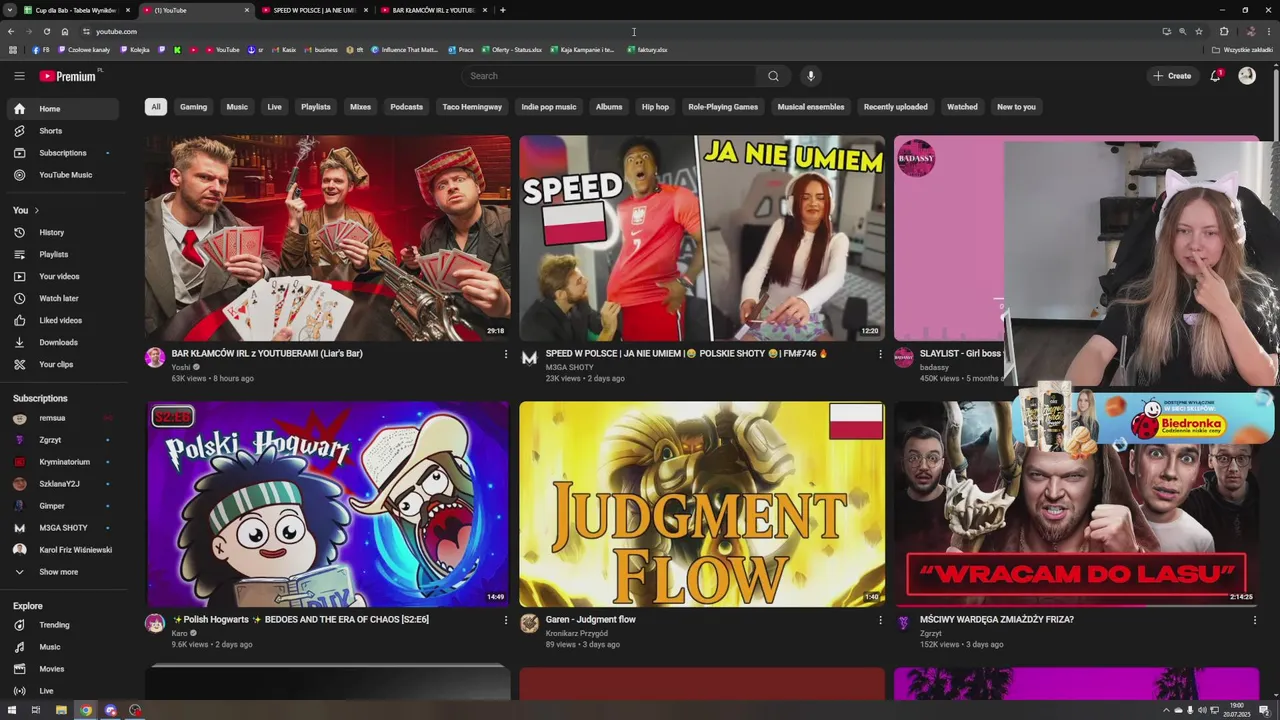Open Live under Explore
The width and height of the screenshot is (1280, 720).
point(62,691)
